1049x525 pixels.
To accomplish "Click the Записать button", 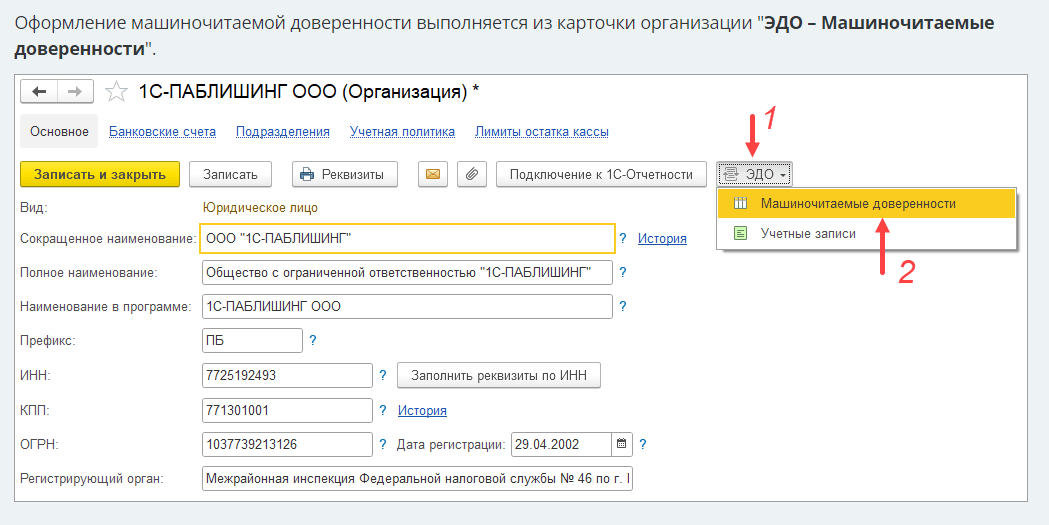I will [230, 175].
